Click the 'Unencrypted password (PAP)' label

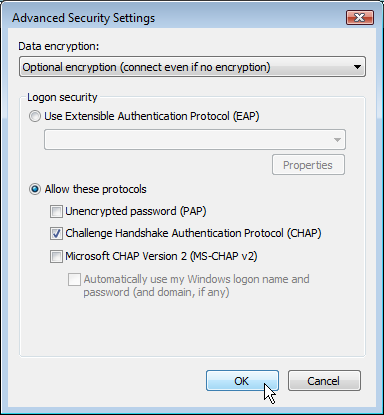[136, 211]
